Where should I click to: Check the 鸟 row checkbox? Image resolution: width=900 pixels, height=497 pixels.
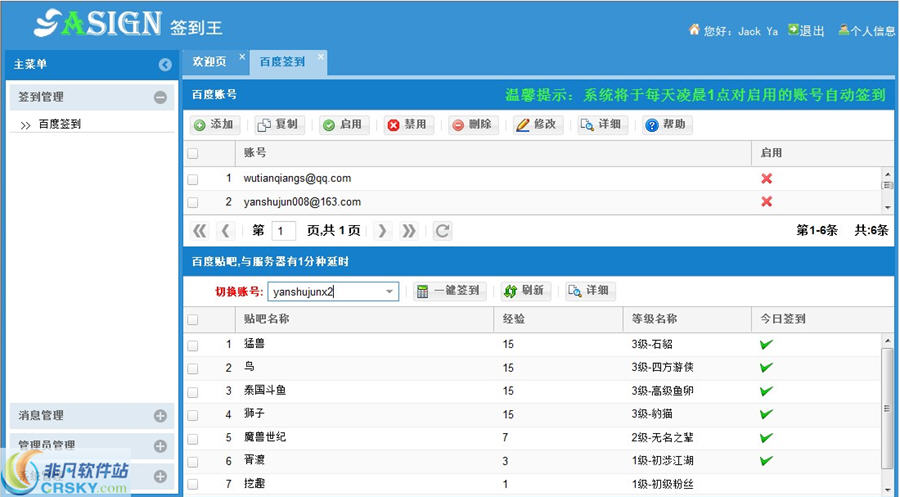(193, 368)
